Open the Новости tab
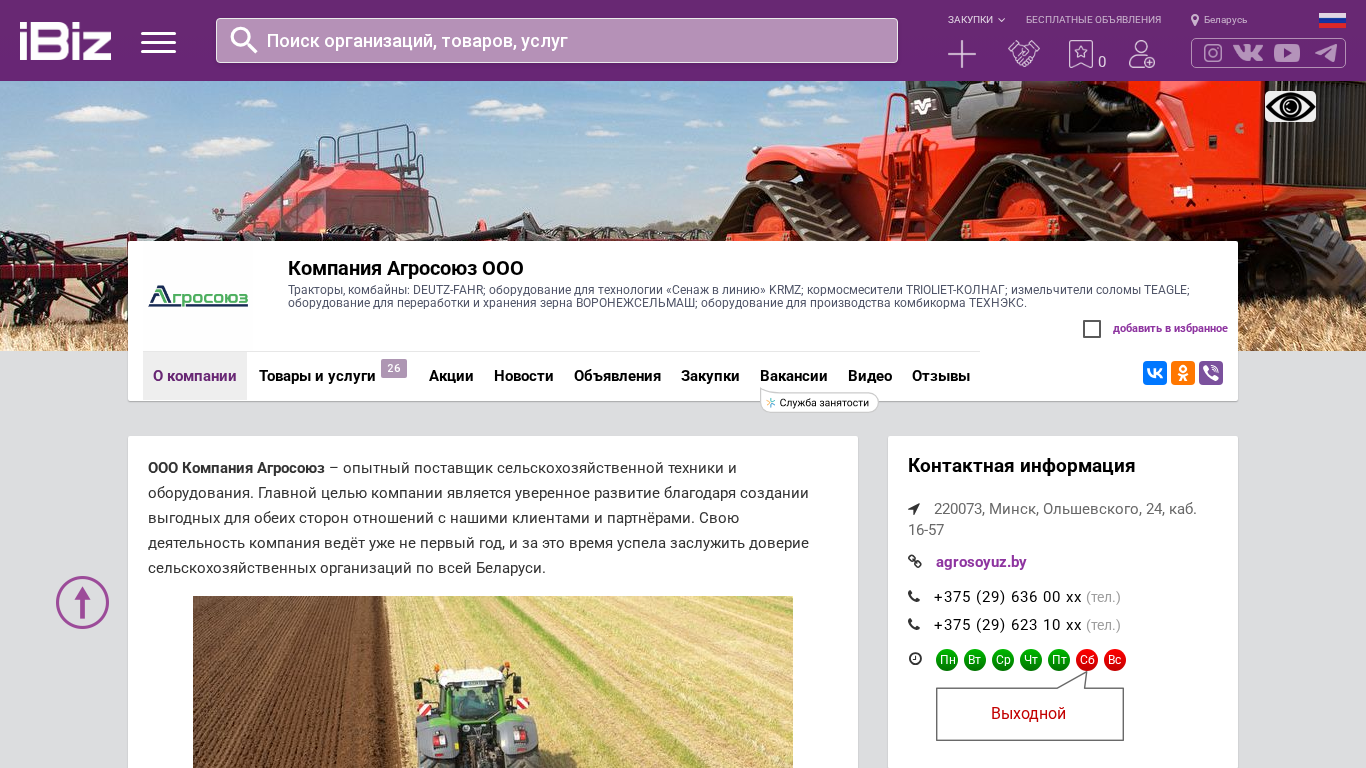1366x768 pixels. 524,376
